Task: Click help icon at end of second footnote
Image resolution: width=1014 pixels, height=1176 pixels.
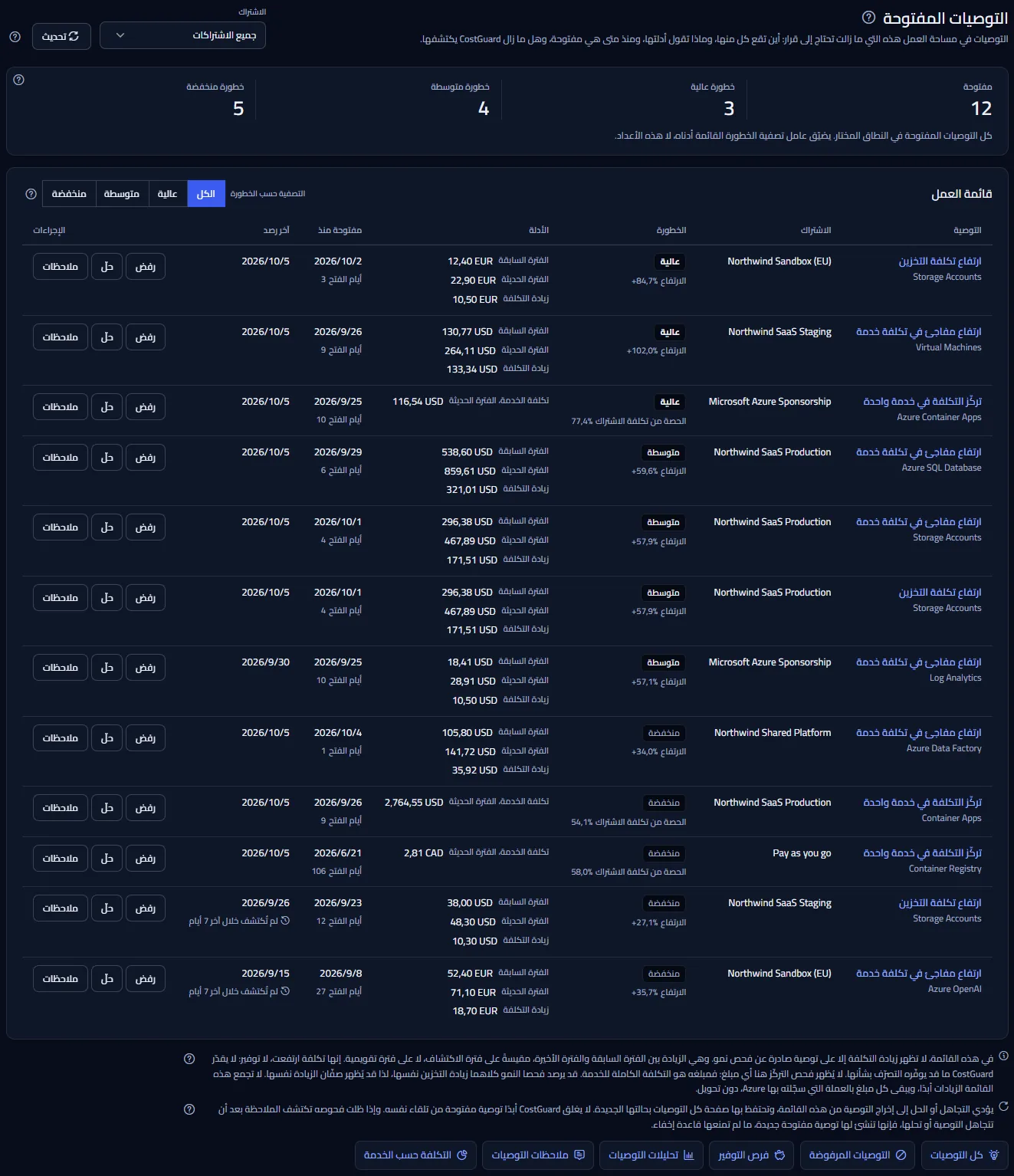Action: [189, 1109]
